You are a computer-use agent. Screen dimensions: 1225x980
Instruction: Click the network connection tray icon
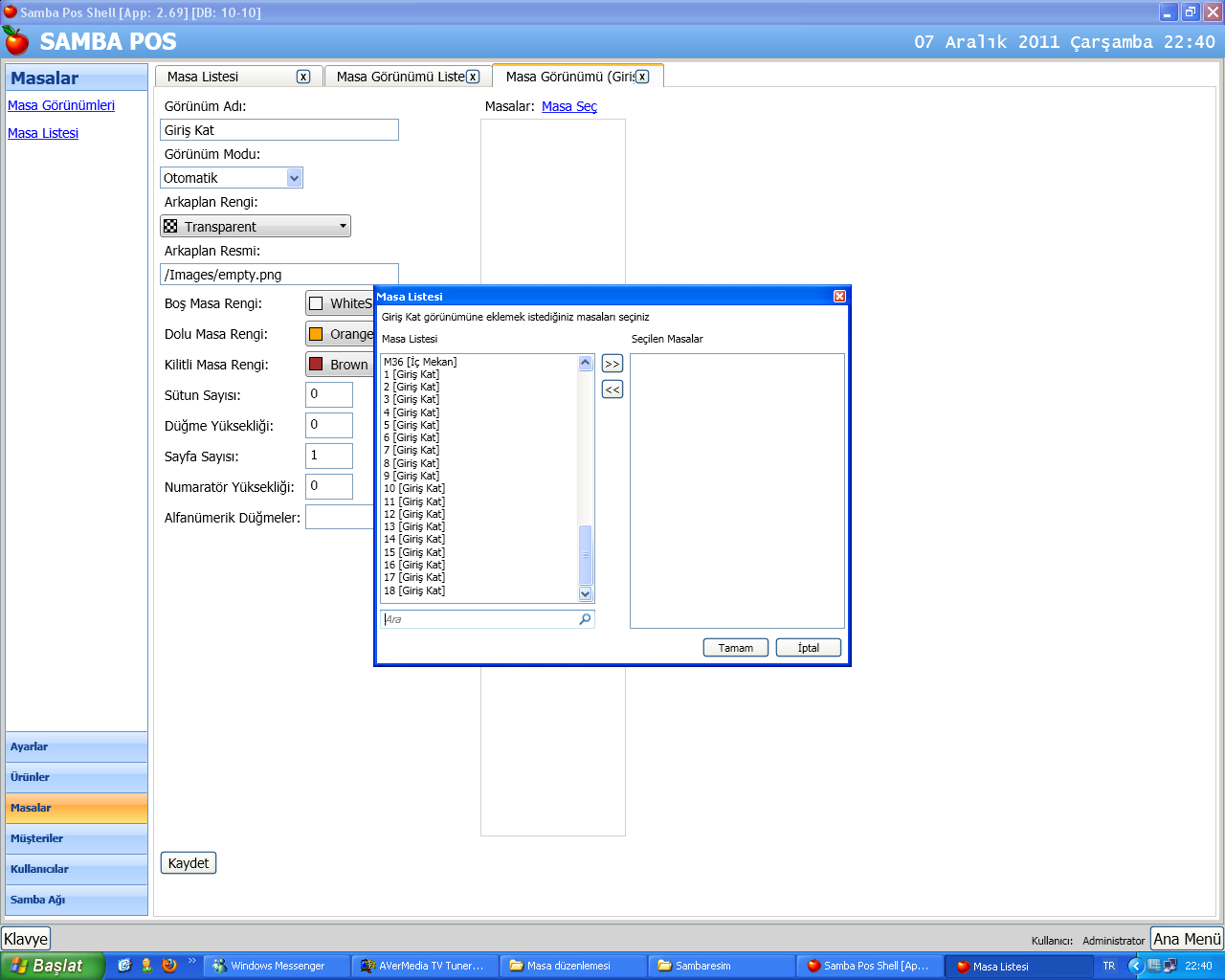(x=1169, y=966)
